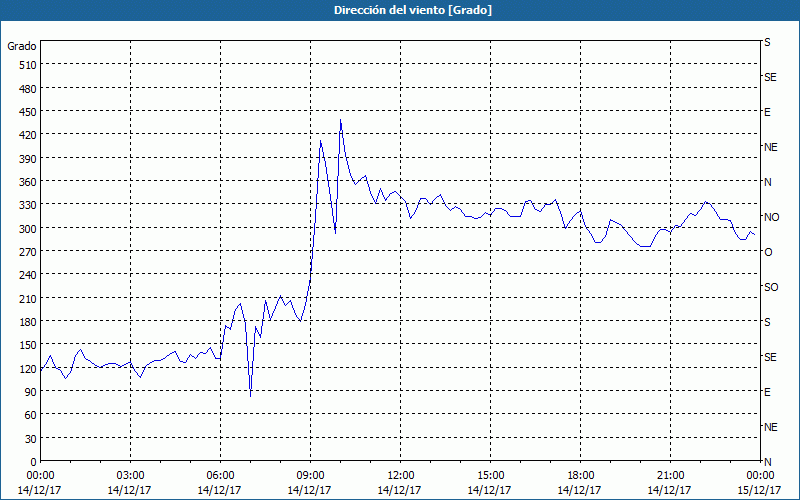The width and height of the screenshot is (800, 500).
Task: Click the highest peak of the blue line
Action: click(x=340, y=120)
